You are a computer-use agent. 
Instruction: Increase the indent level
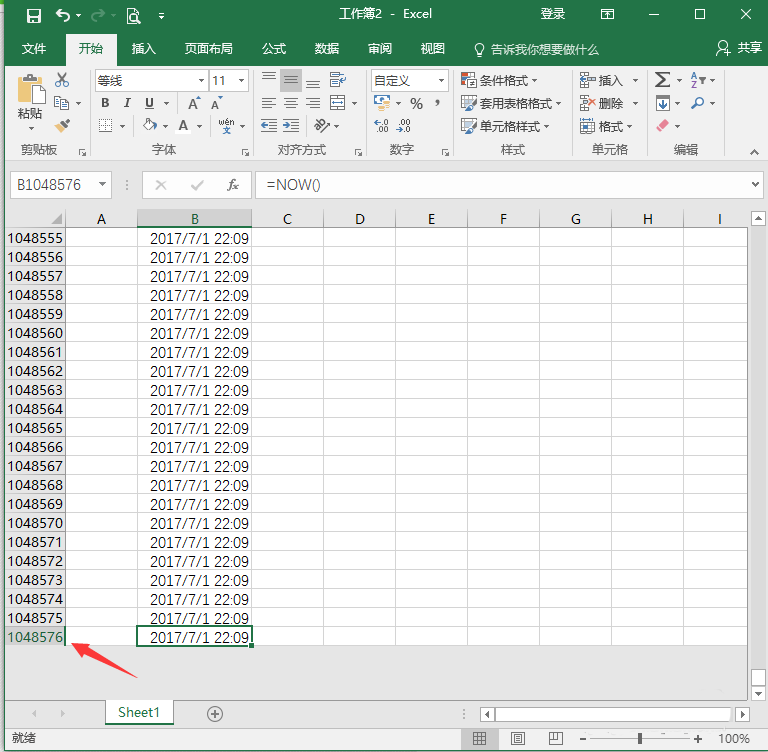[x=291, y=125]
